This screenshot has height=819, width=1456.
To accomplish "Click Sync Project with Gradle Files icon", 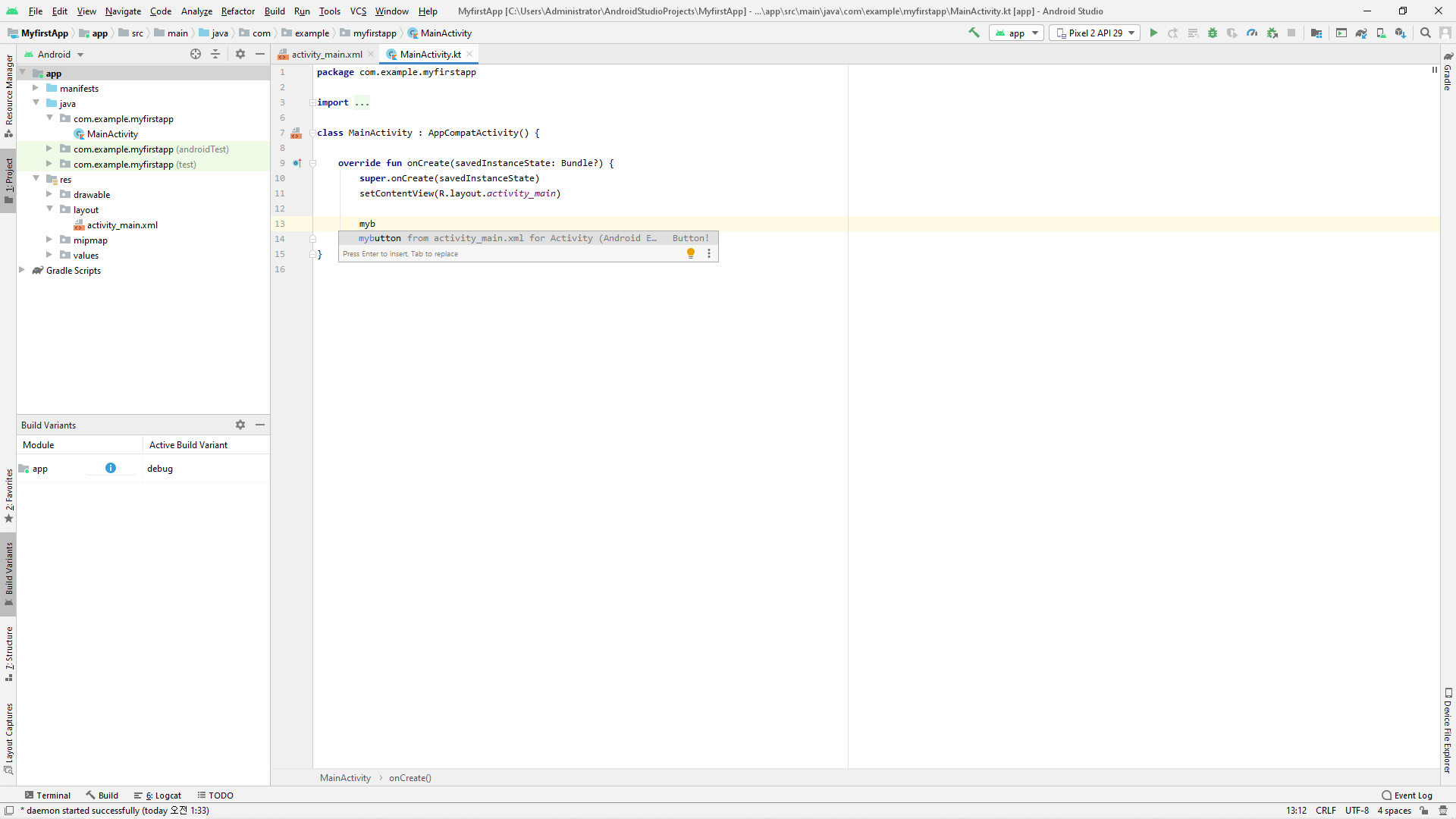I will (x=1361, y=33).
